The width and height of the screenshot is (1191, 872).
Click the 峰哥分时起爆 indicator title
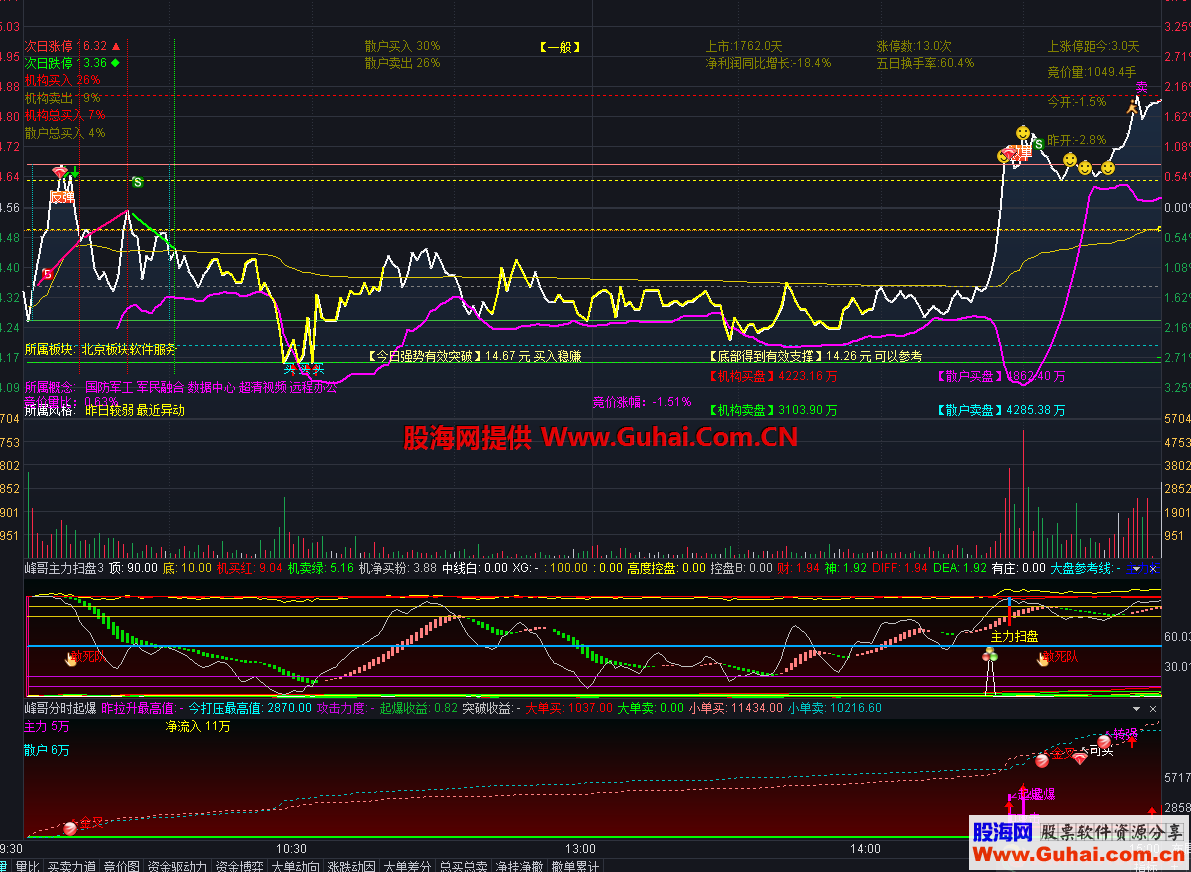[x=60, y=708]
